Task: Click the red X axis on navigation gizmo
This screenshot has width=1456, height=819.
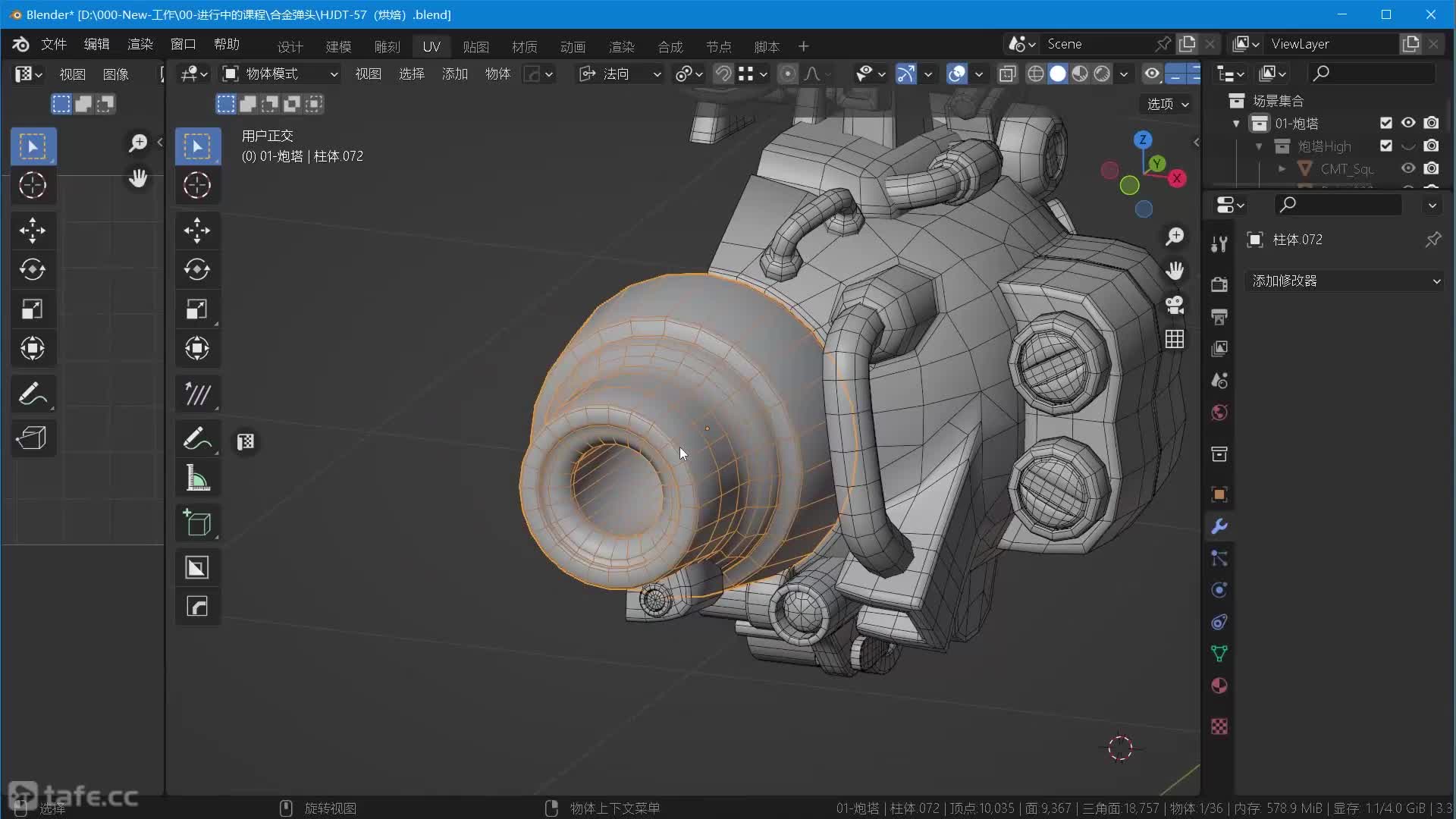Action: [1177, 178]
